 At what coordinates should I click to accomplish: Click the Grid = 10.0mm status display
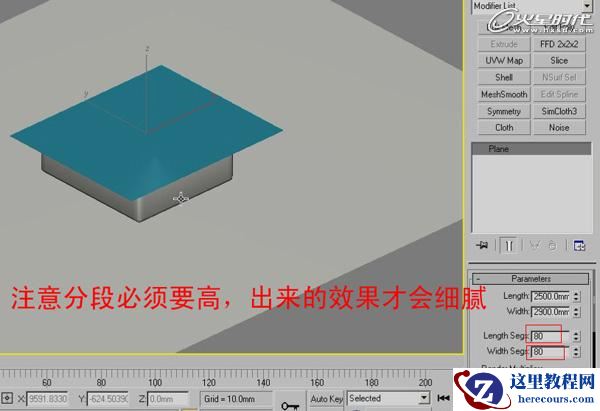[235, 399]
